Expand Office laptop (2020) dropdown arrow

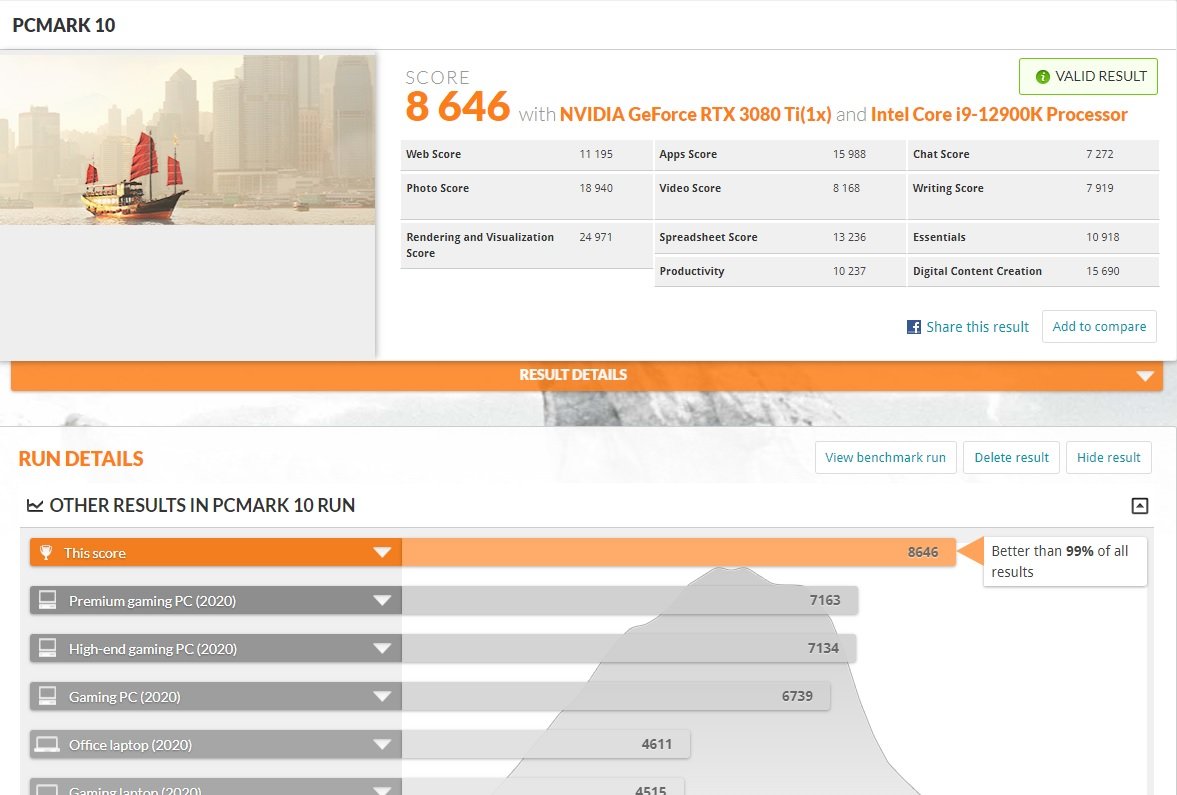pos(382,745)
